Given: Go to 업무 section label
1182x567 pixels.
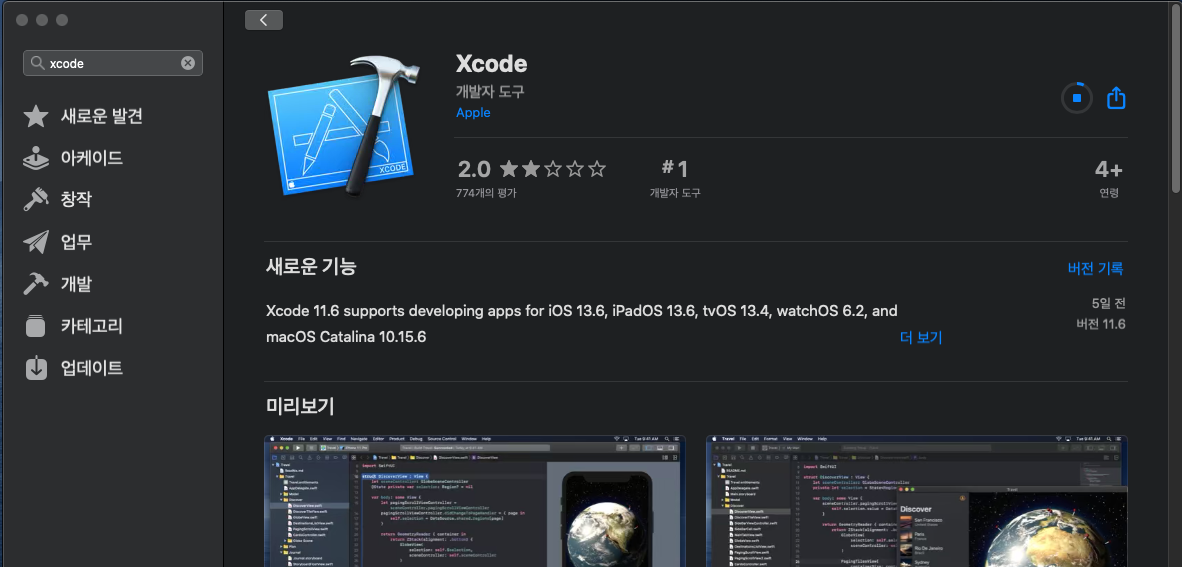Looking at the screenshot, I should pos(76,242).
